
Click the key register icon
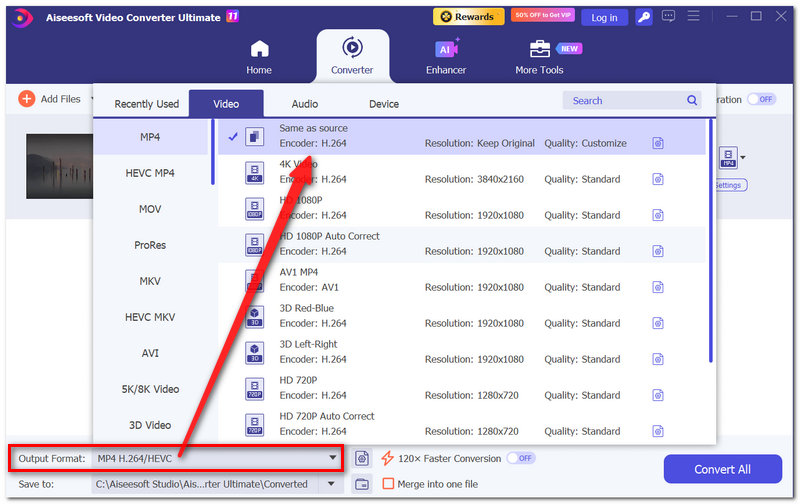click(644, 17)
